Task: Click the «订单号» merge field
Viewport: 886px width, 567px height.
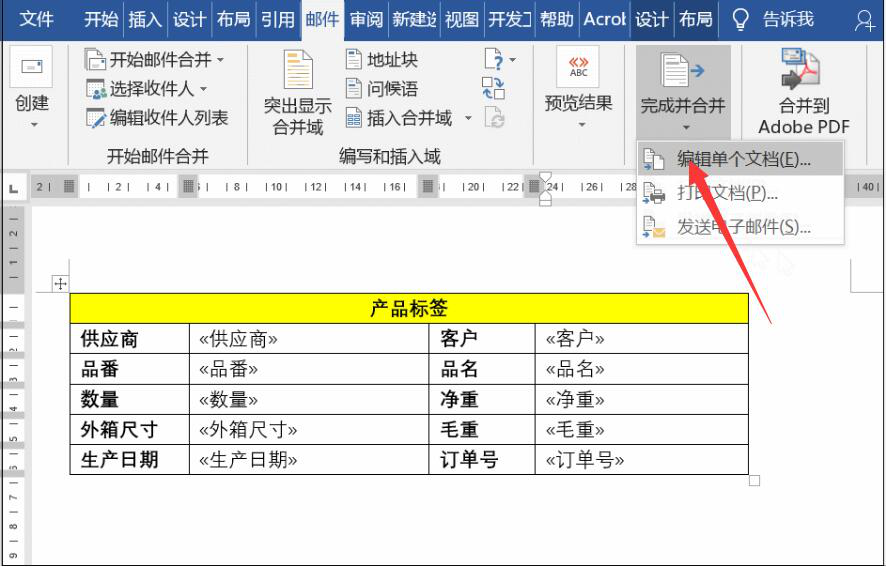Action: [x=585, y=460]
